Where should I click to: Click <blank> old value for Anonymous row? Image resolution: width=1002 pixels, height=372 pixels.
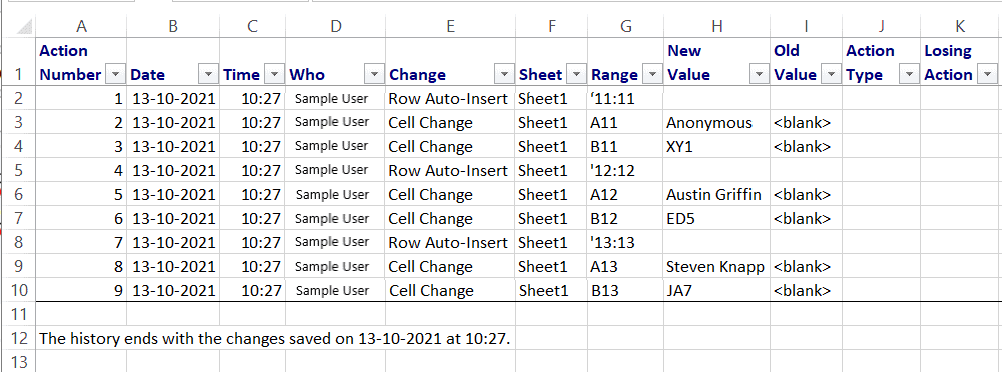(x=806, y=123)
